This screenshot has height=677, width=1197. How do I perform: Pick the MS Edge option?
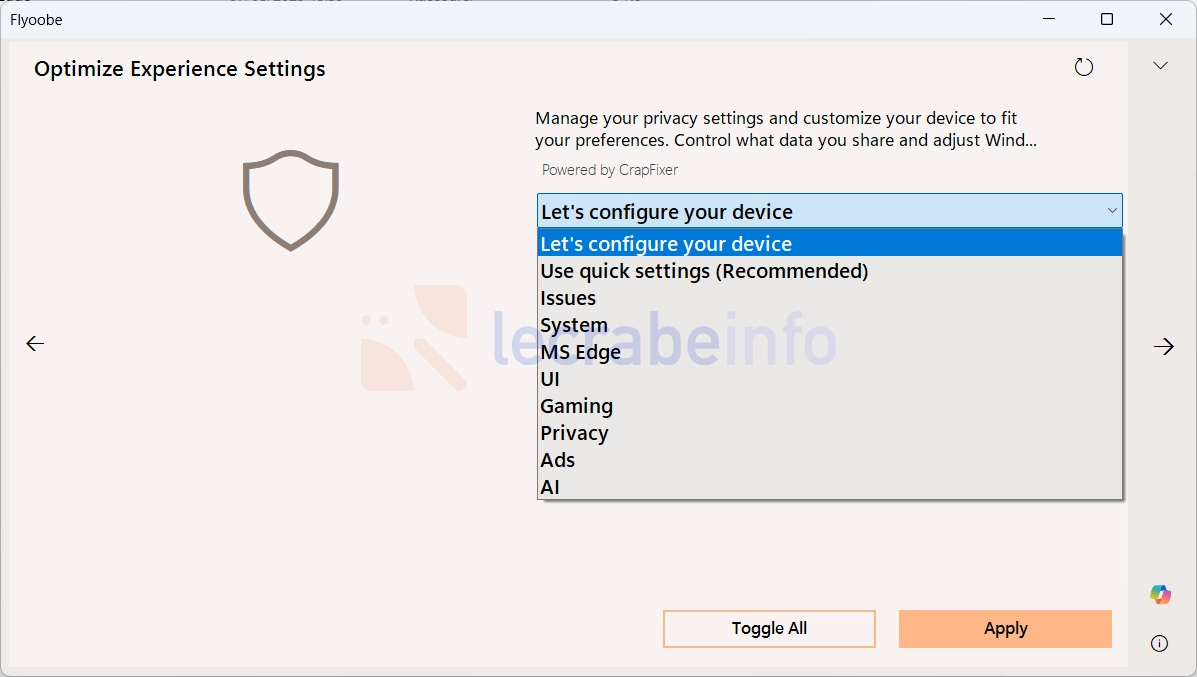(830, 352)
